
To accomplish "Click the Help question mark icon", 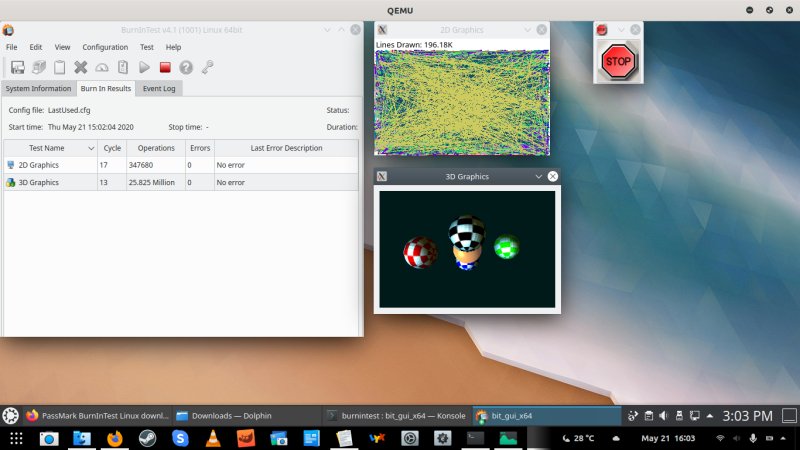I will pyautogui.click(x=186, y=67).
